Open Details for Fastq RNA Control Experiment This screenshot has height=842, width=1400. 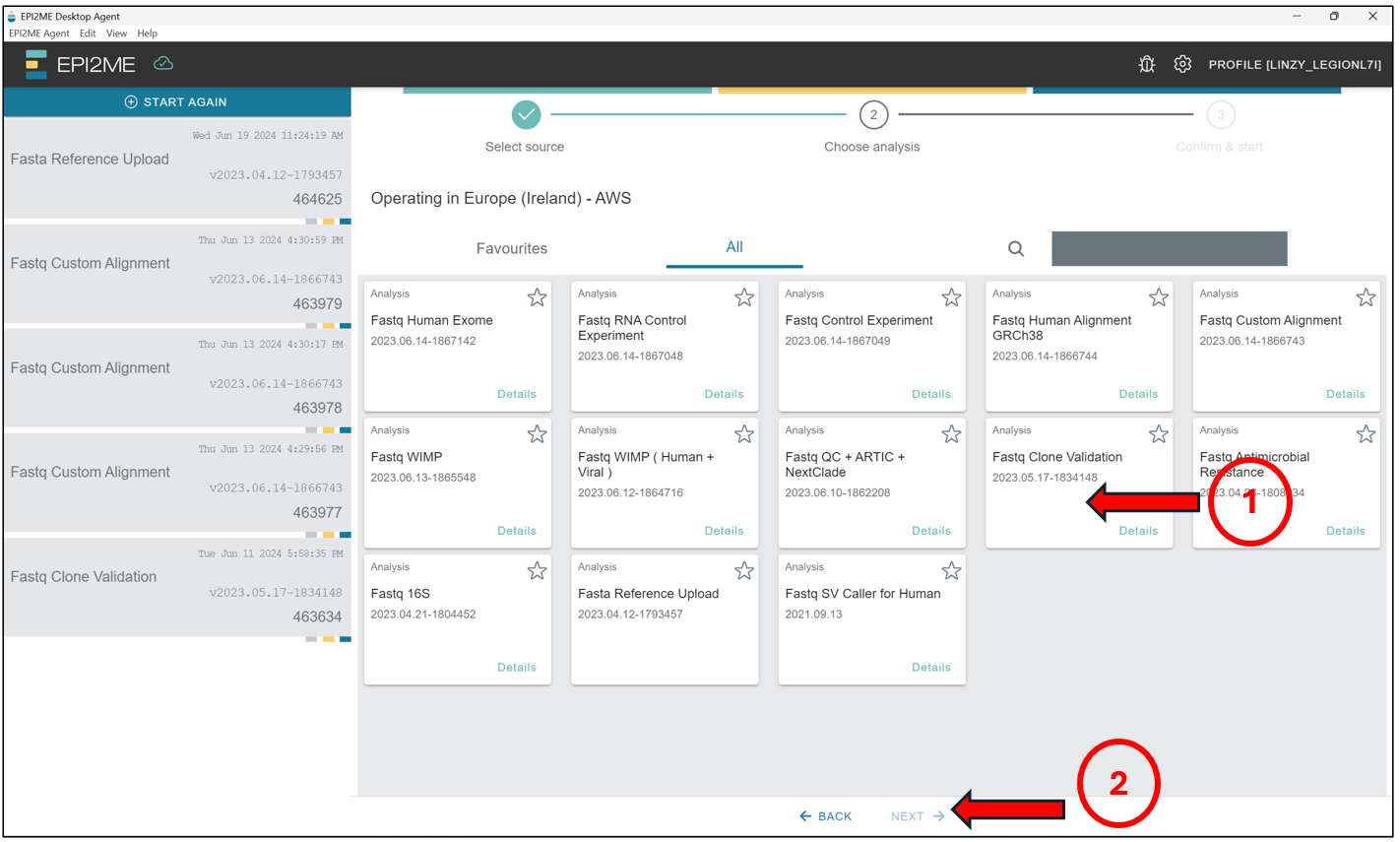click(724, 394)
